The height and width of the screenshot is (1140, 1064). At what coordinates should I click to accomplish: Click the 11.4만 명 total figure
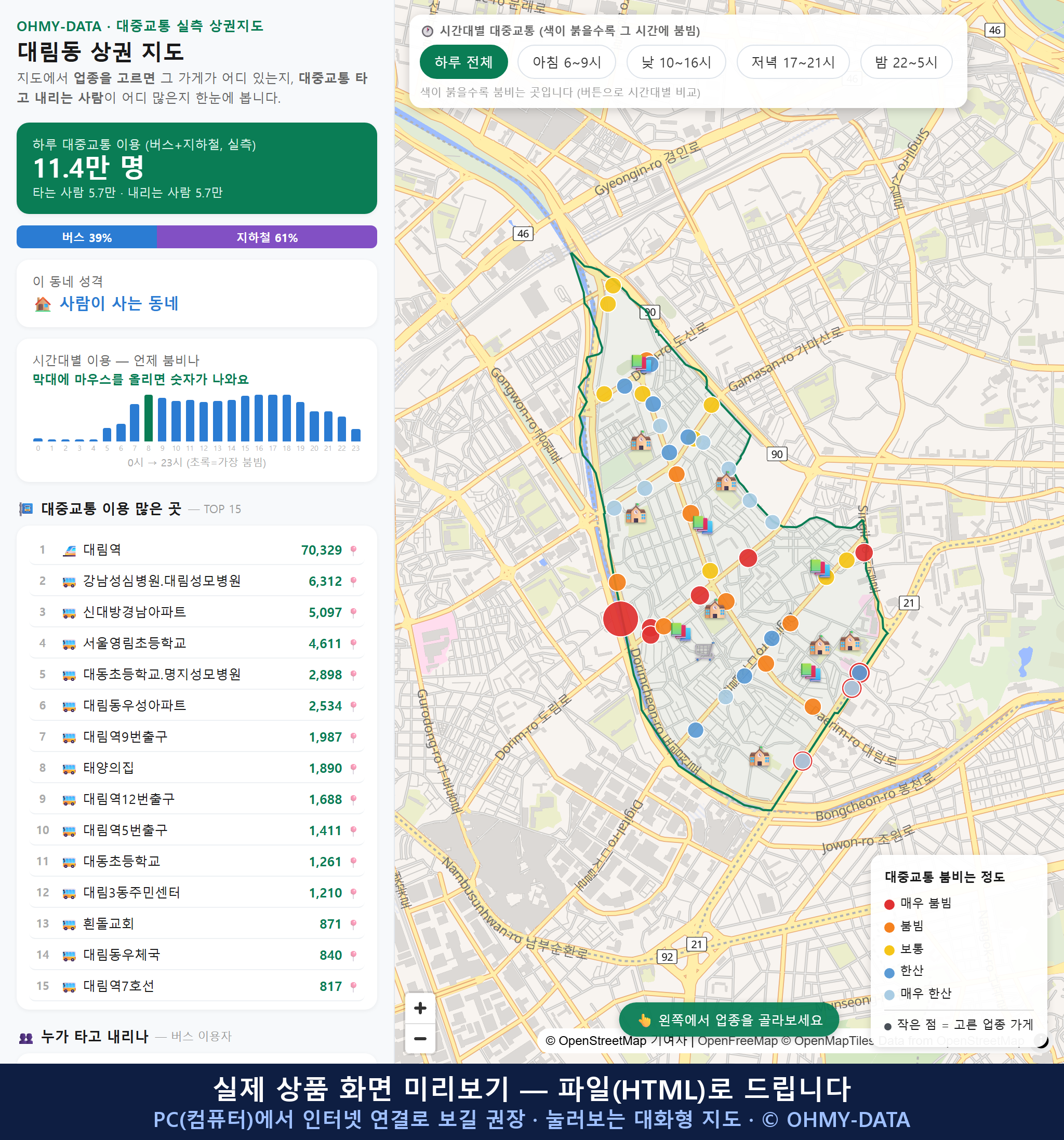click(88, 168)
